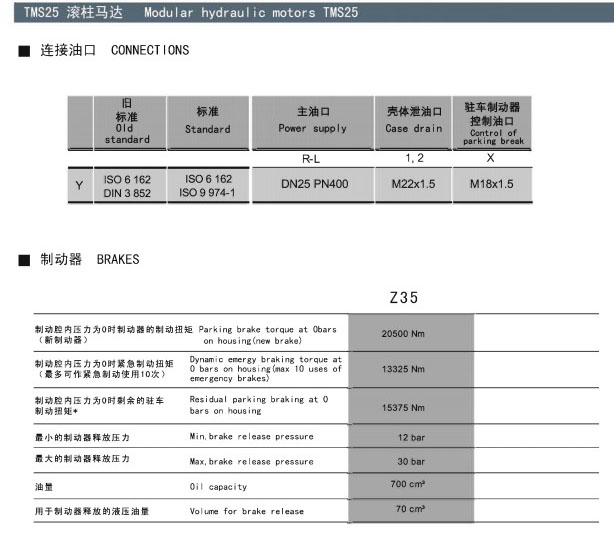Viewport: 614px width, 541px height.
Task: Select the ISO 6 162 DIN 3 852 cell
Action: (x=127, y=185)
